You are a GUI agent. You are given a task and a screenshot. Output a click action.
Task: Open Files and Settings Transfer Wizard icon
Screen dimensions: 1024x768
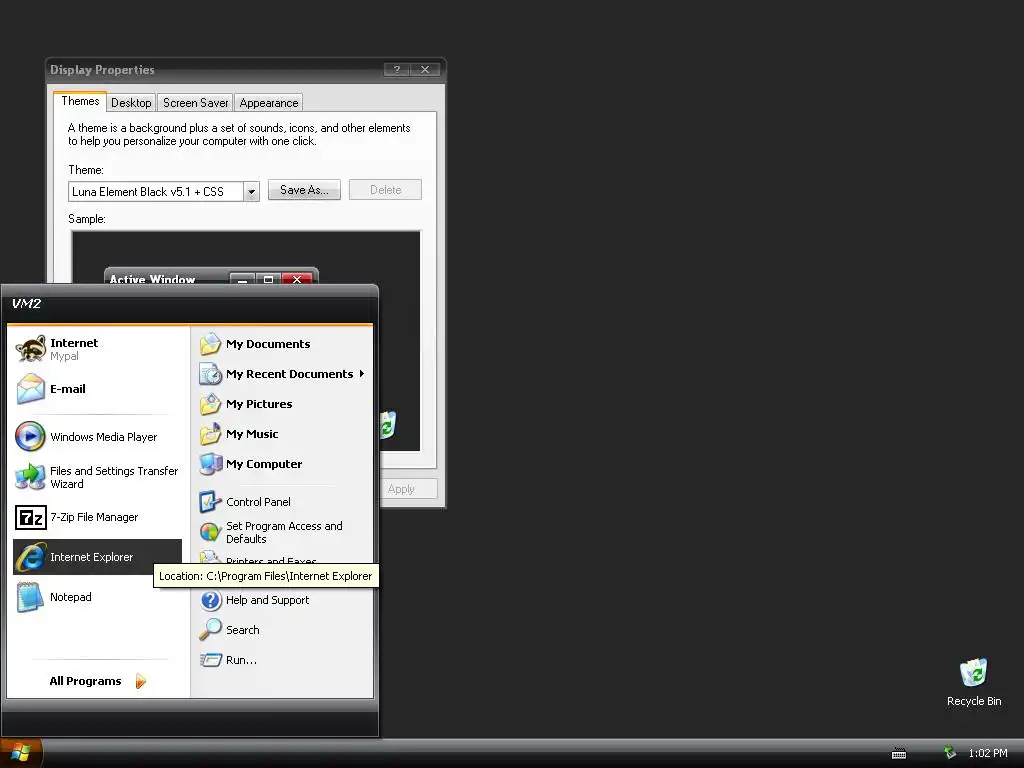[30, 477]
